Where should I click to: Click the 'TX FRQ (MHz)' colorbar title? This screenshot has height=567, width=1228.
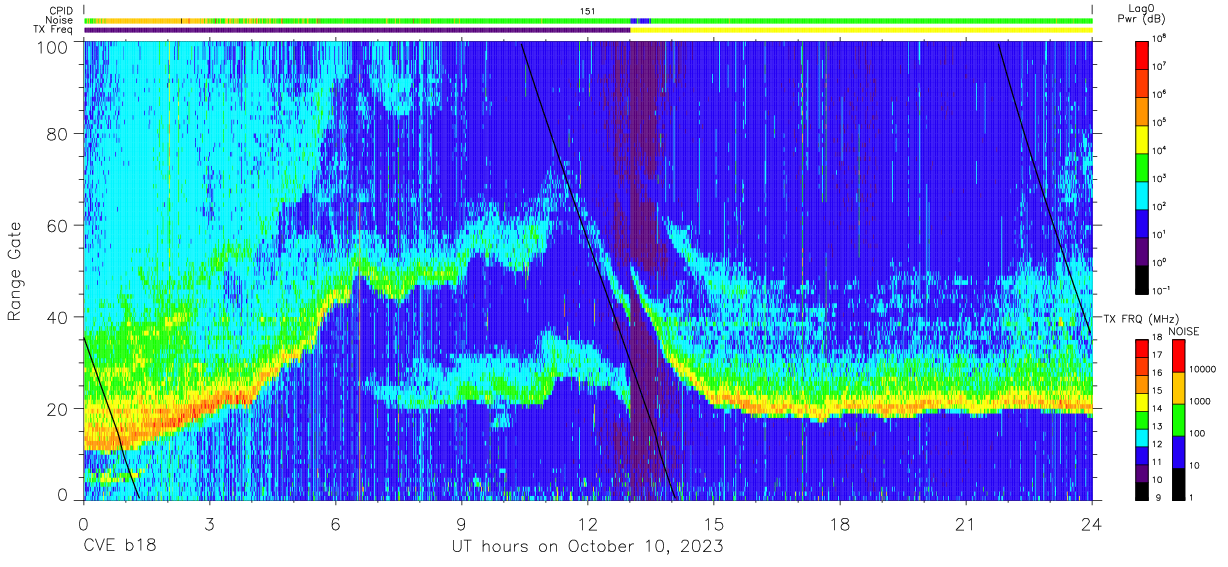1140,318
